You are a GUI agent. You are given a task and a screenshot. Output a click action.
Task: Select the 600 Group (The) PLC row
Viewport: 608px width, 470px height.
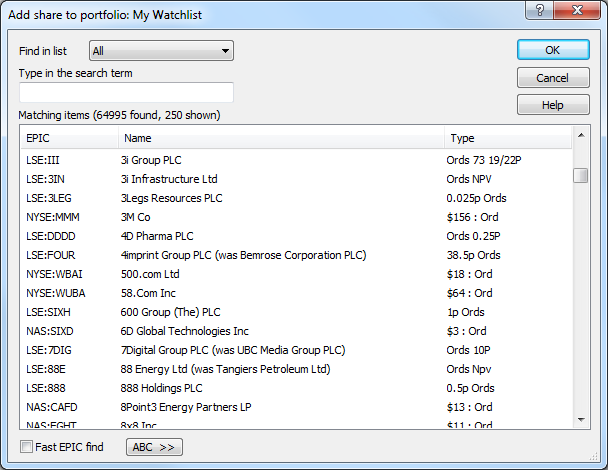pos(296,312)
